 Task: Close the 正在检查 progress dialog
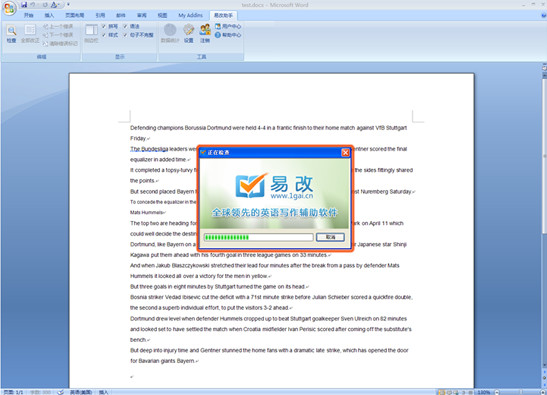point(345,152)
